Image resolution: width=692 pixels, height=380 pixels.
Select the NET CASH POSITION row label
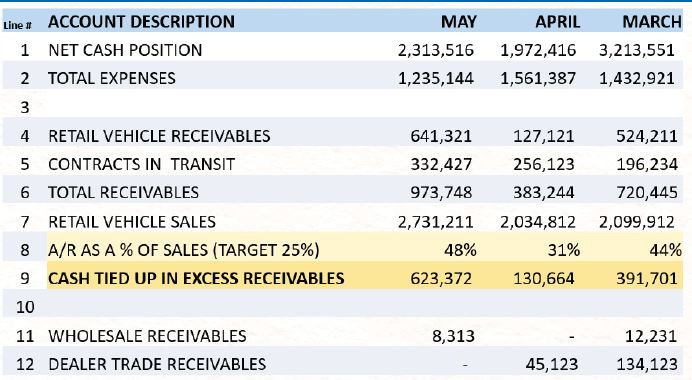[125, 50]
